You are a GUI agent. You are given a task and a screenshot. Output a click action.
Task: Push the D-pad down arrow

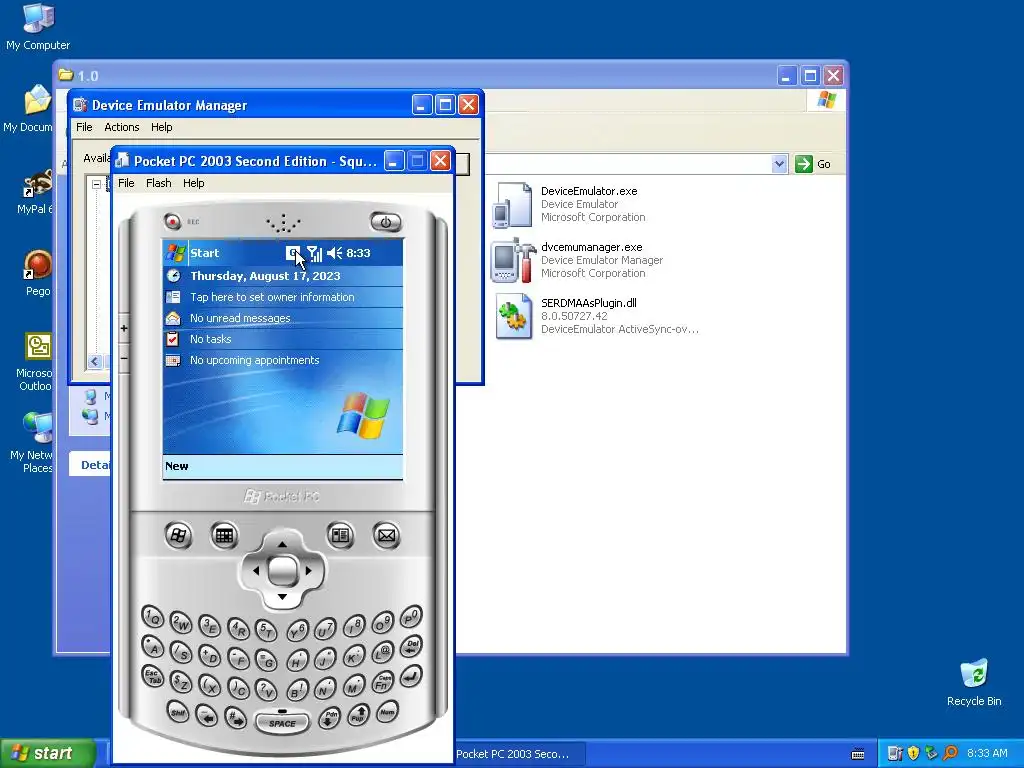282,597
